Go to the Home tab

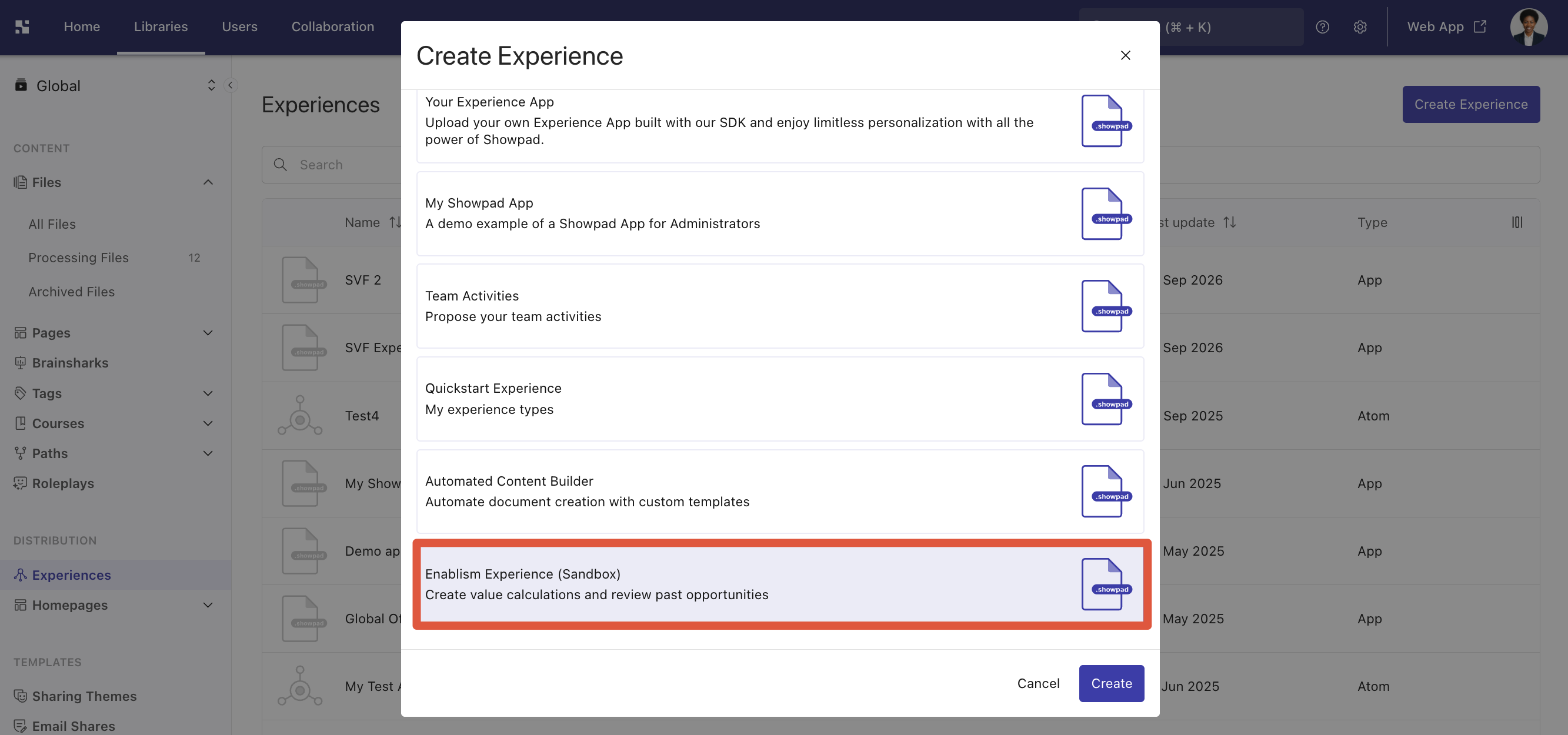point(82,27)
